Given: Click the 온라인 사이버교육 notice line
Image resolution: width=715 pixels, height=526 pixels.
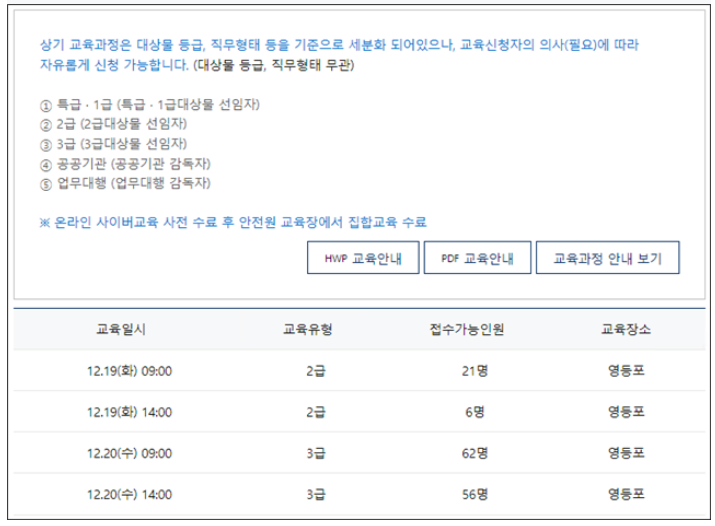Looking at the screenshot, I should [x=233, y=222].
